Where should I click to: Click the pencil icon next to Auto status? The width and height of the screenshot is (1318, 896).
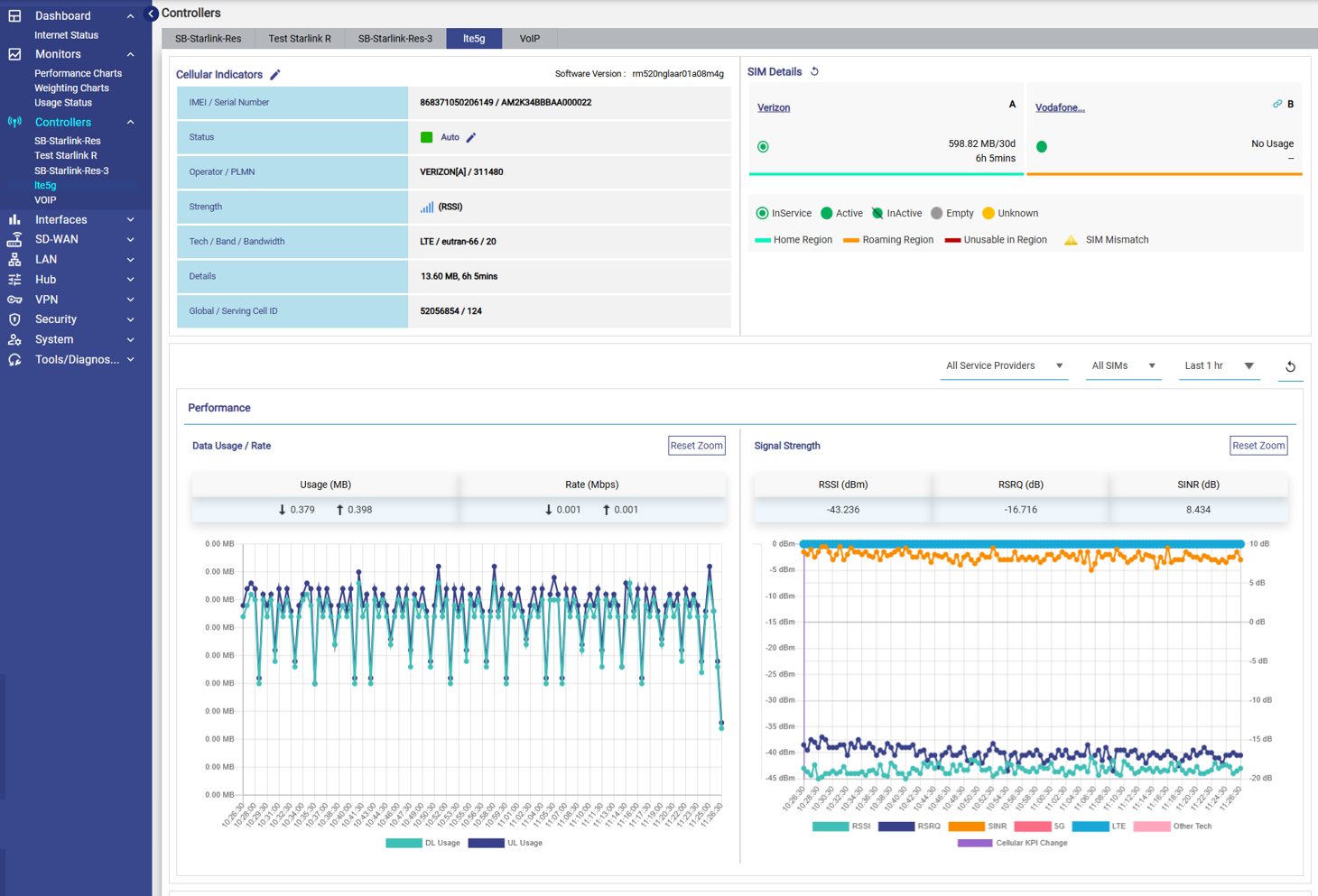(471, 138)
